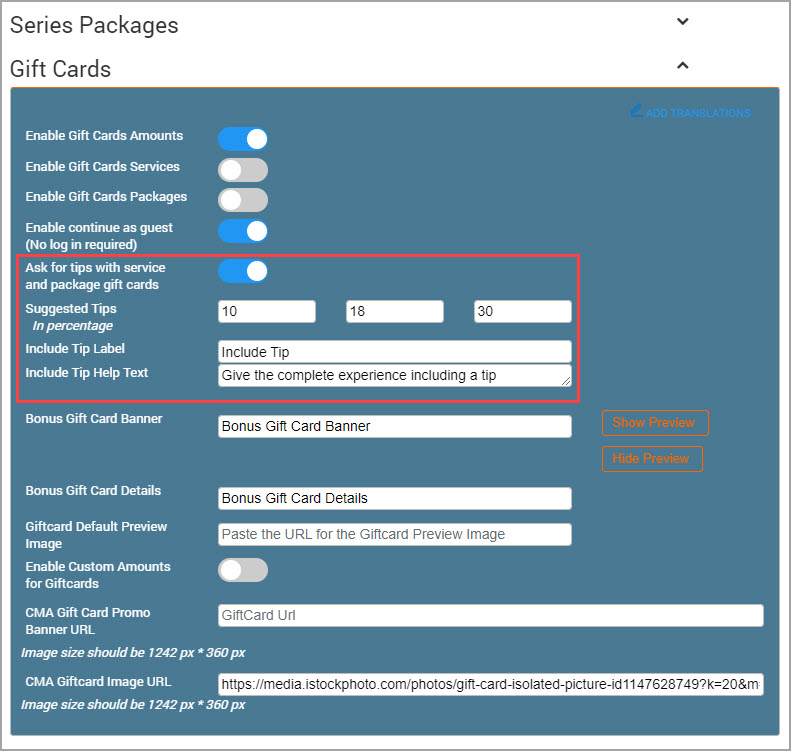Click the suggested tip field with 18
791x751 pixels.
click(394, 311)
